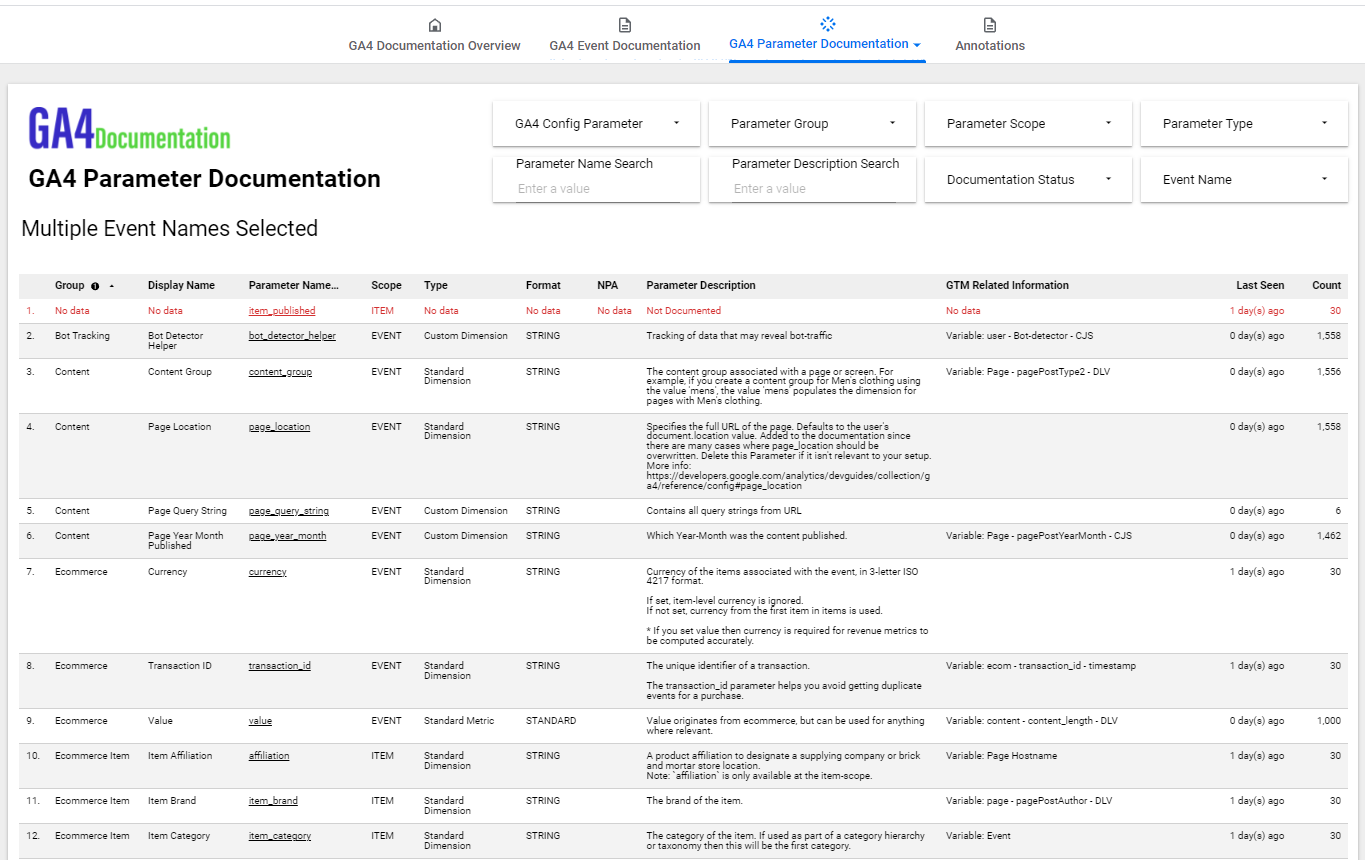Click Variable: user - Bot-detector - CJS text
1365x860 pixels.
[1019, 336]
